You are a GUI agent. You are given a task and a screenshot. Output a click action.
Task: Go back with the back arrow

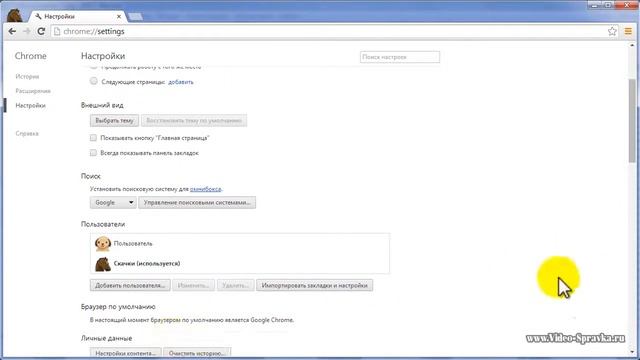12,31
